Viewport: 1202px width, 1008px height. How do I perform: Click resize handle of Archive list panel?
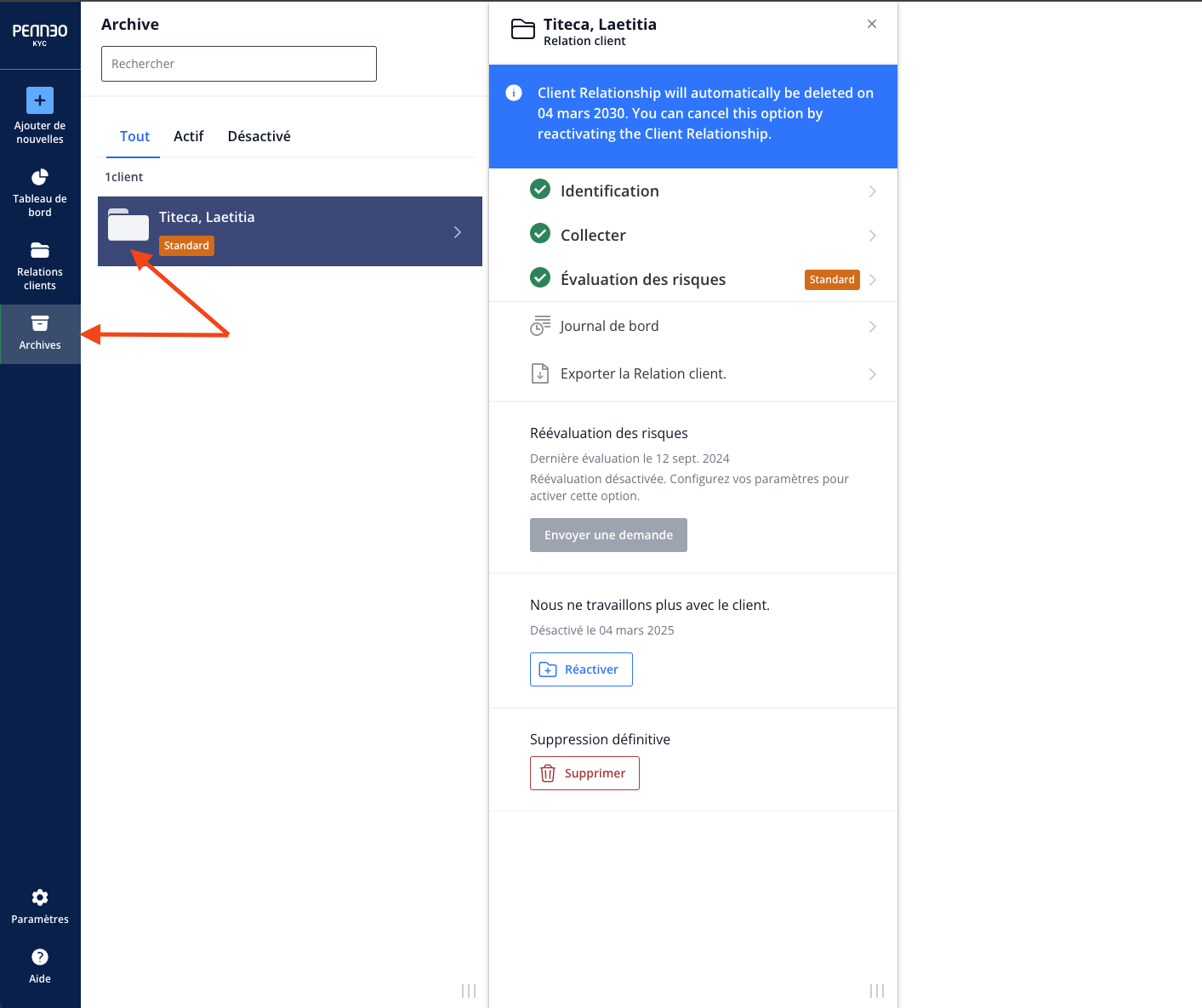469,991
